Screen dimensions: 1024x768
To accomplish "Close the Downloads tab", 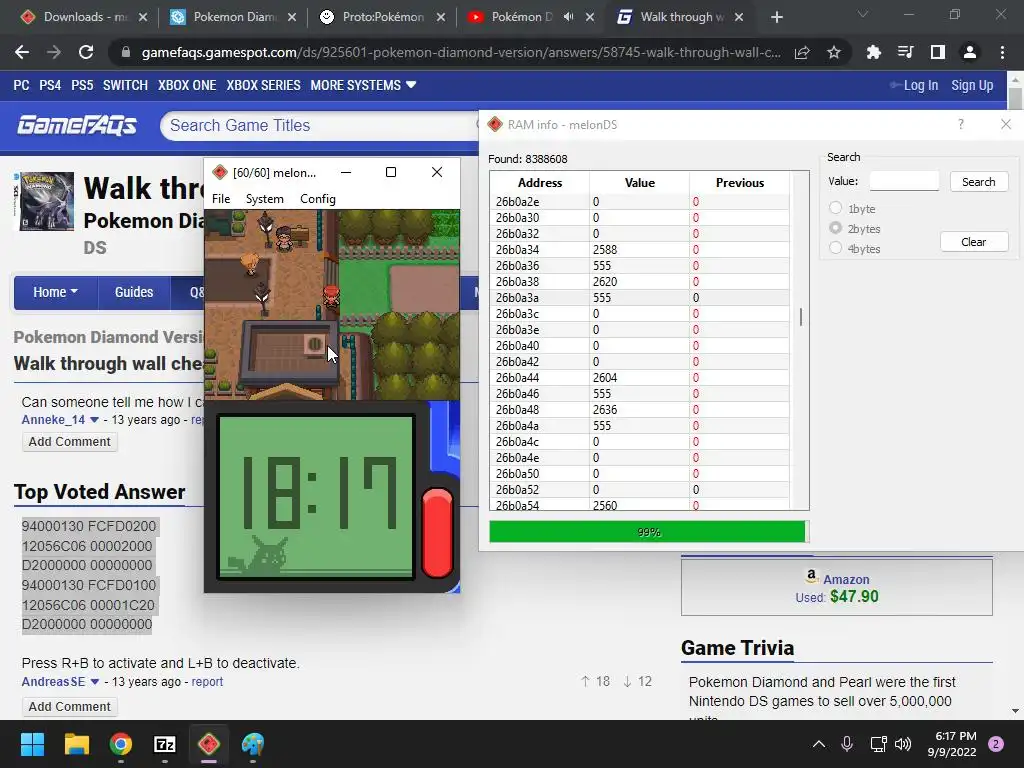I will [x=143, y=17].
